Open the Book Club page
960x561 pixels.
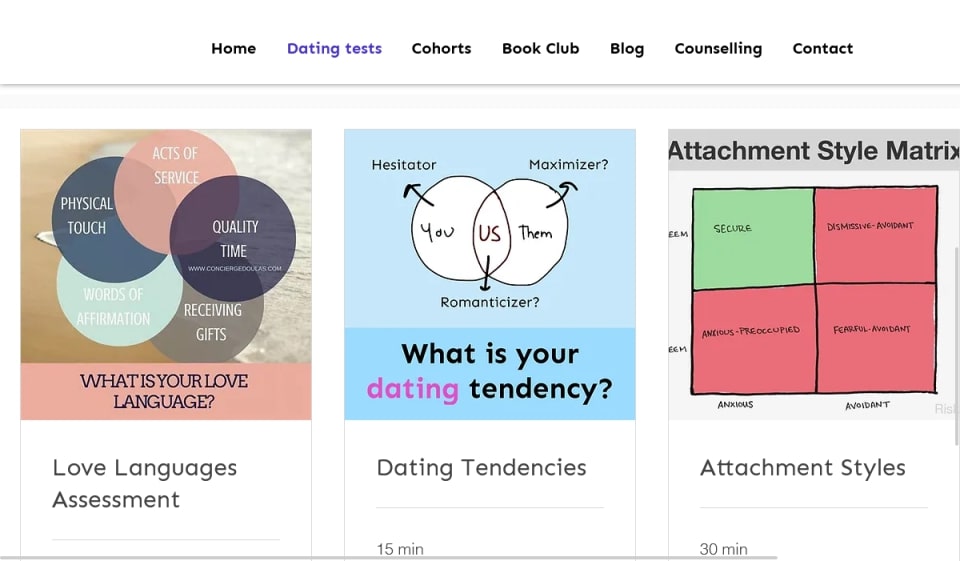coord(540,48)
